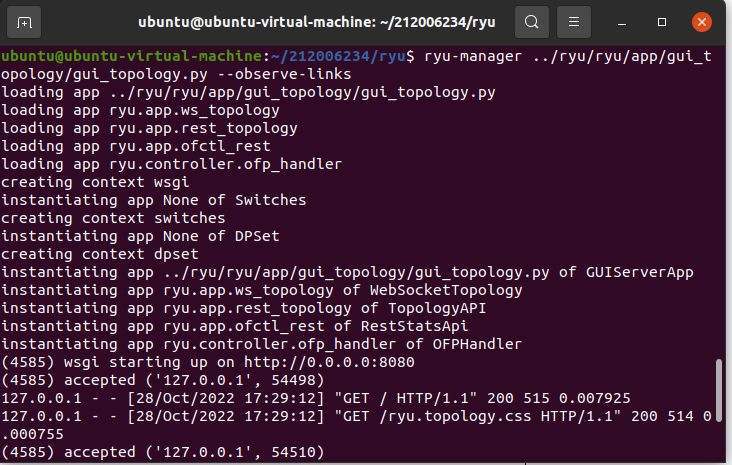Open the hamburger menu

573,21
